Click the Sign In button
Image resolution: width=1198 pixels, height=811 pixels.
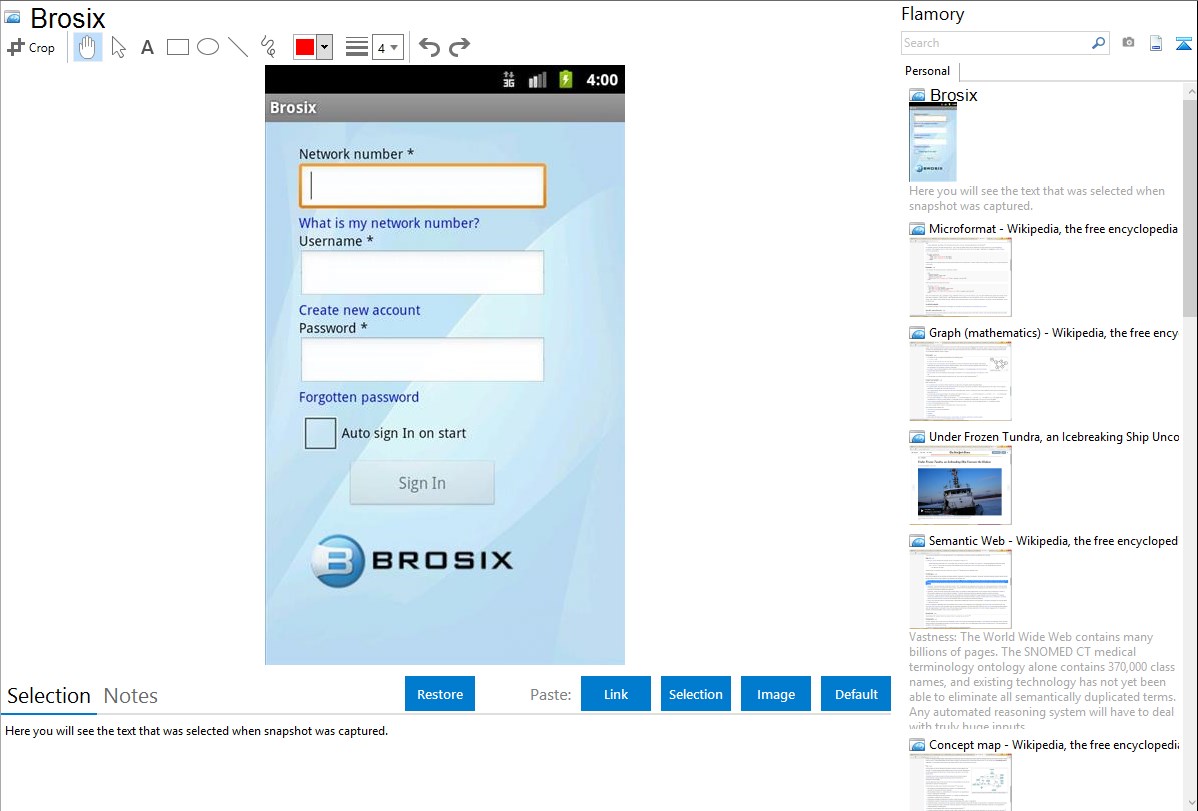422,483
